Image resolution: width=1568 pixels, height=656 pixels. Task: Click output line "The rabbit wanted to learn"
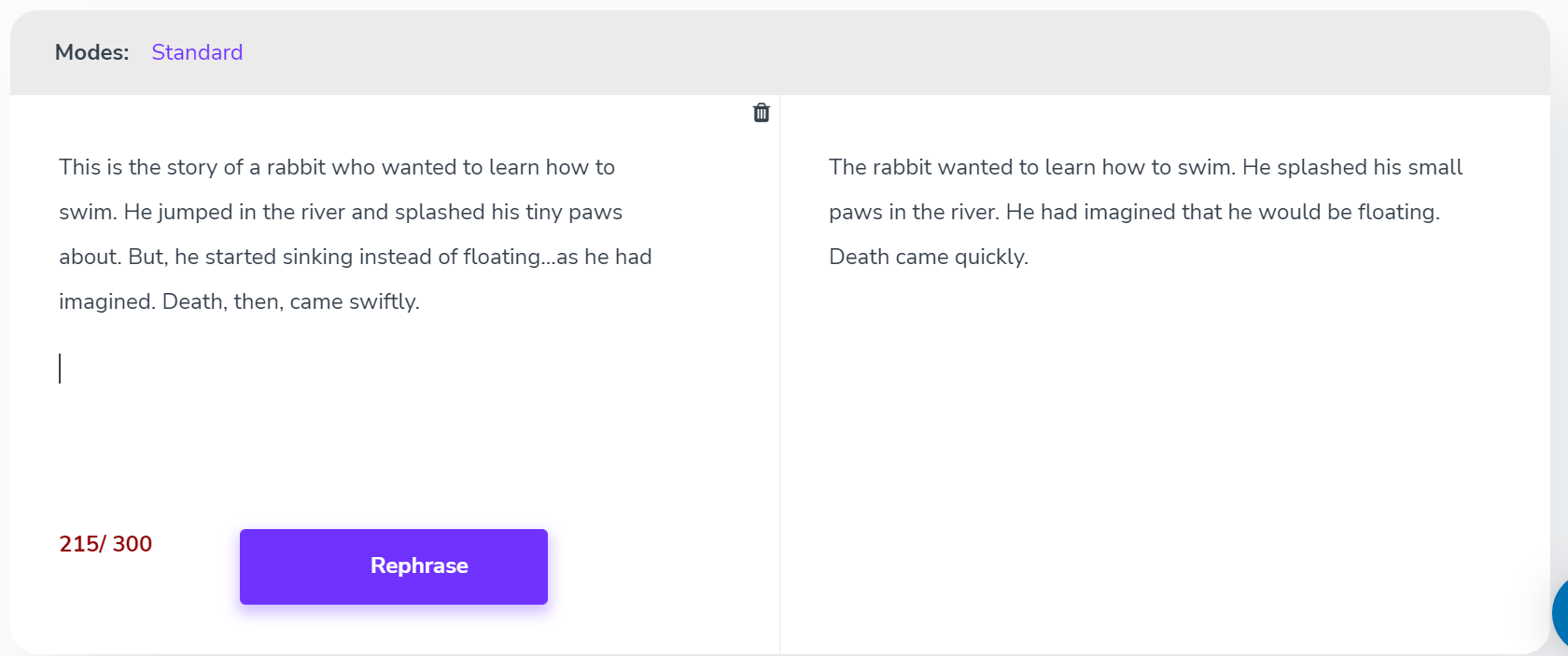coord(1145,167)
